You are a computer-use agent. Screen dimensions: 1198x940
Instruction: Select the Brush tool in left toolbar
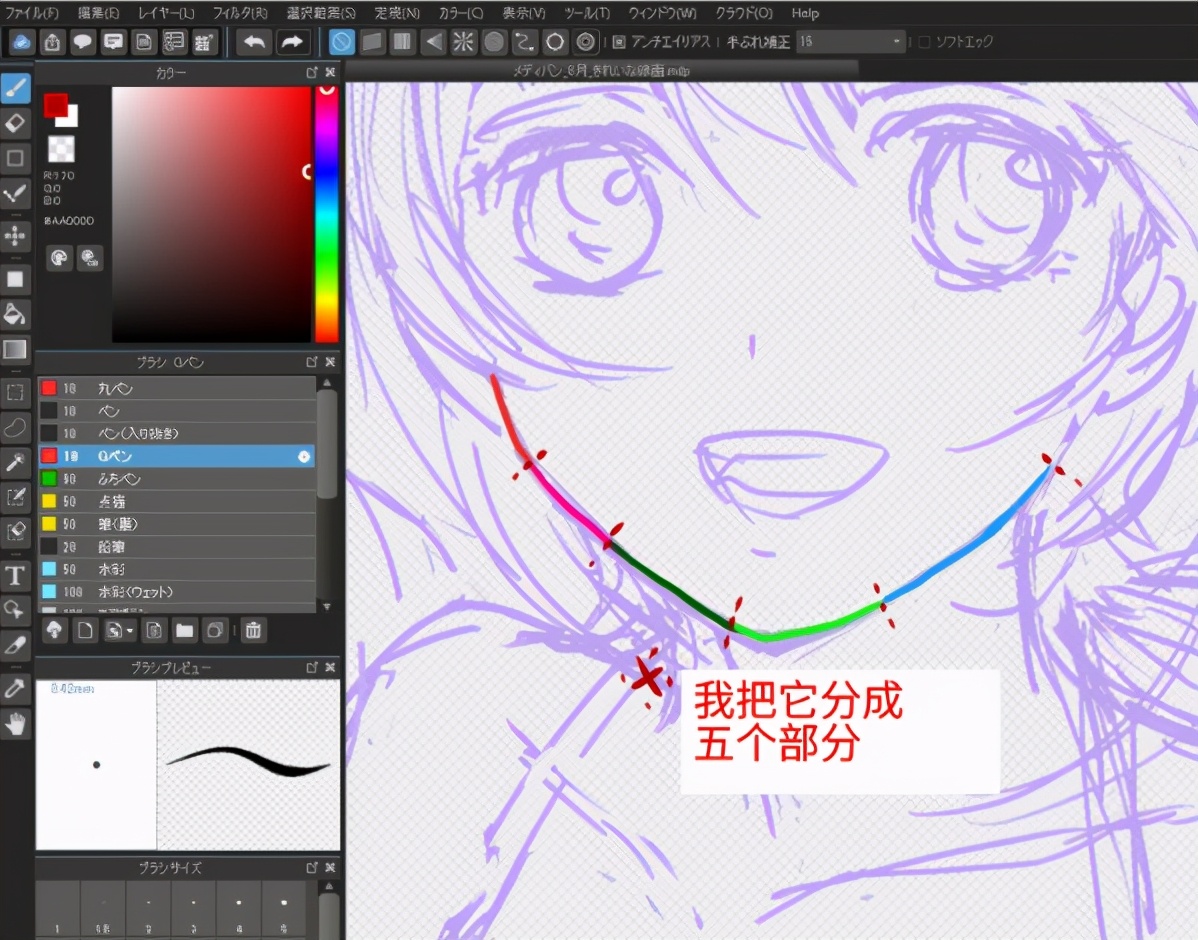[x=15, y=89]
